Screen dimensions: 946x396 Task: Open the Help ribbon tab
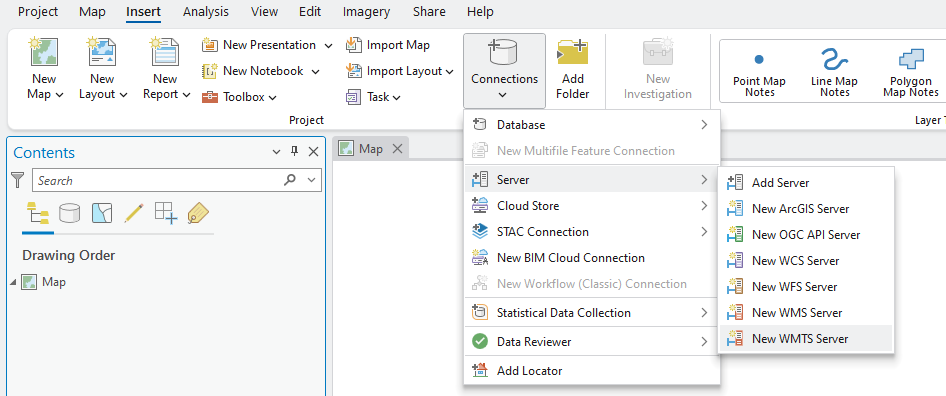pyautogui.click(x=480, y=11)
